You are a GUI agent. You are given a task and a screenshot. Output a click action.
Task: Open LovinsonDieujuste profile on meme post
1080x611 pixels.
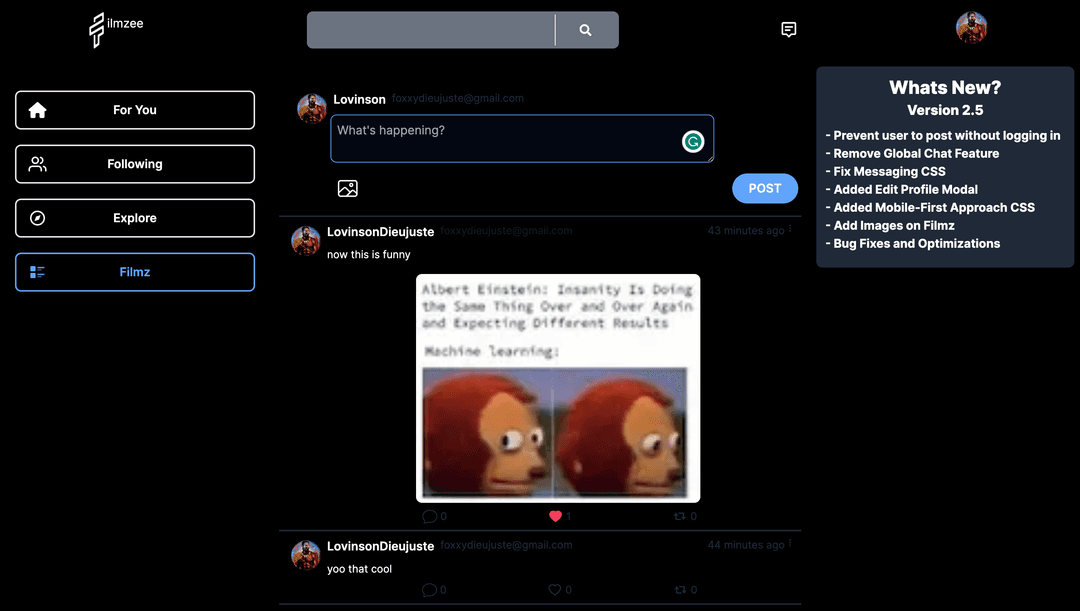(380, 232)
